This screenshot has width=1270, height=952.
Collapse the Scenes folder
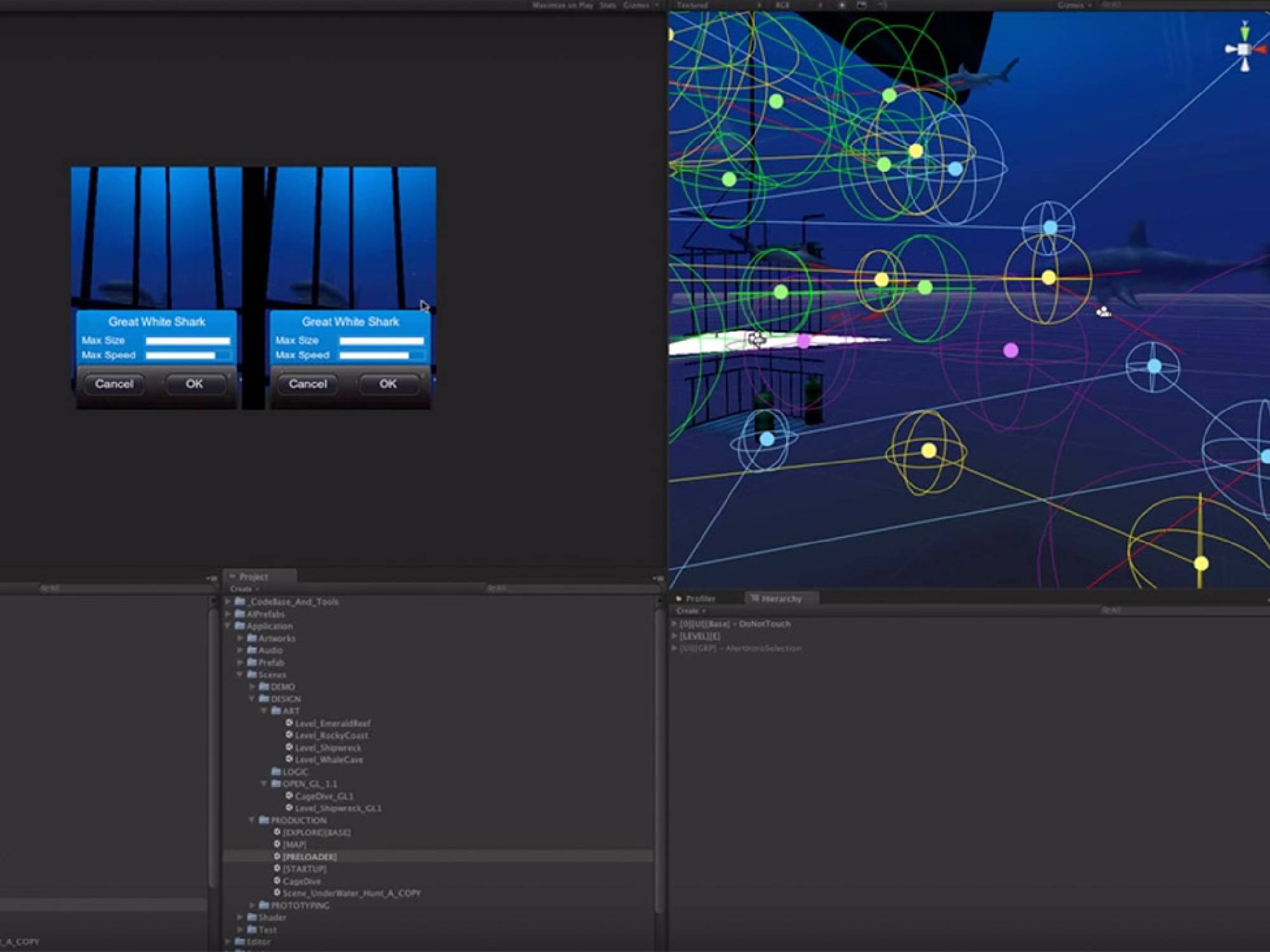point(240,675)
